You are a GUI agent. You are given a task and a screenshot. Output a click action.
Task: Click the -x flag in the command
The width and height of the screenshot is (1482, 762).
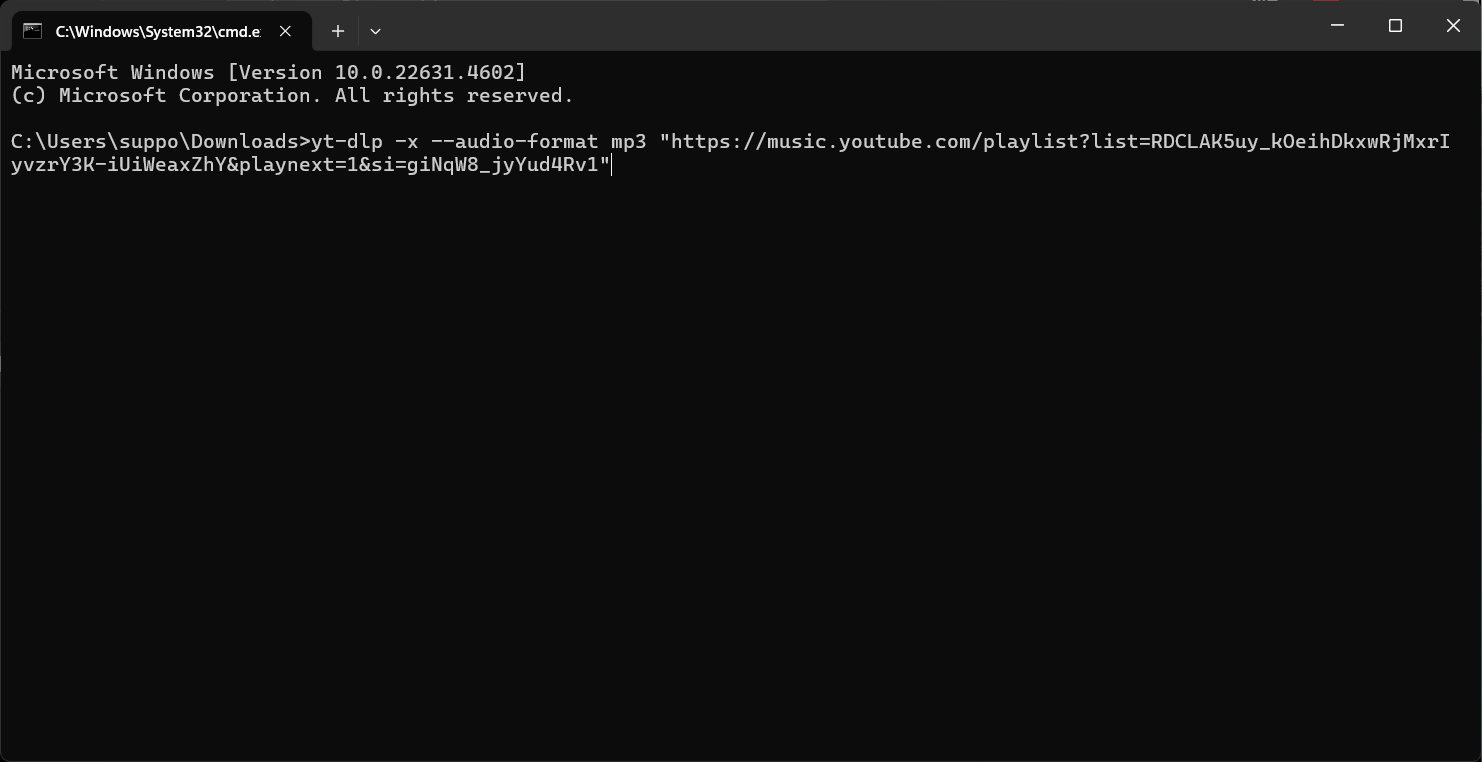coord(407,142)
